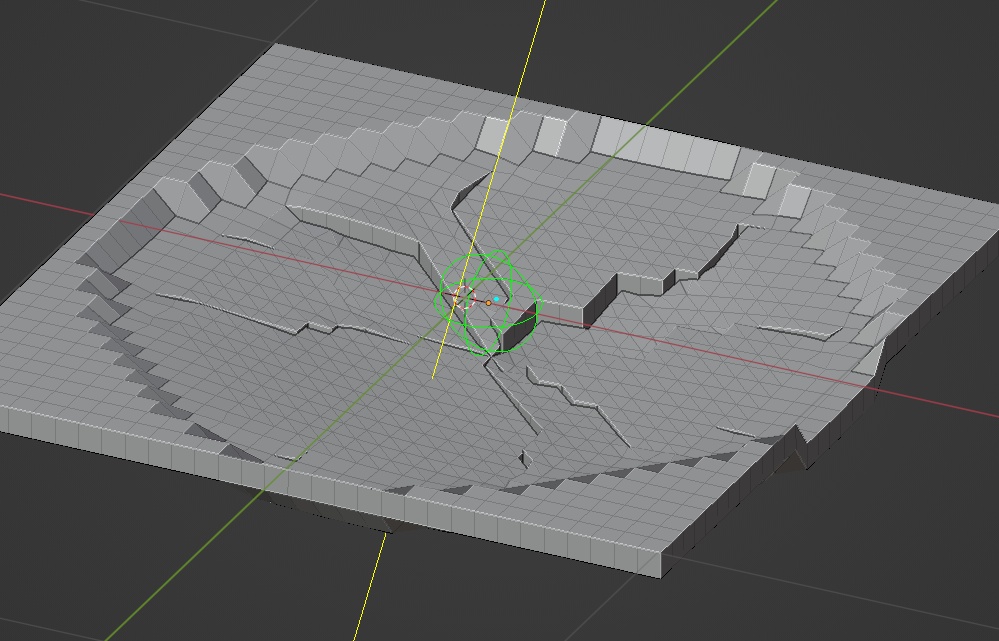Click the orange object origin dot
This screenshot has height=641, width=999.
pyautogui.click(x=488, y=303)
